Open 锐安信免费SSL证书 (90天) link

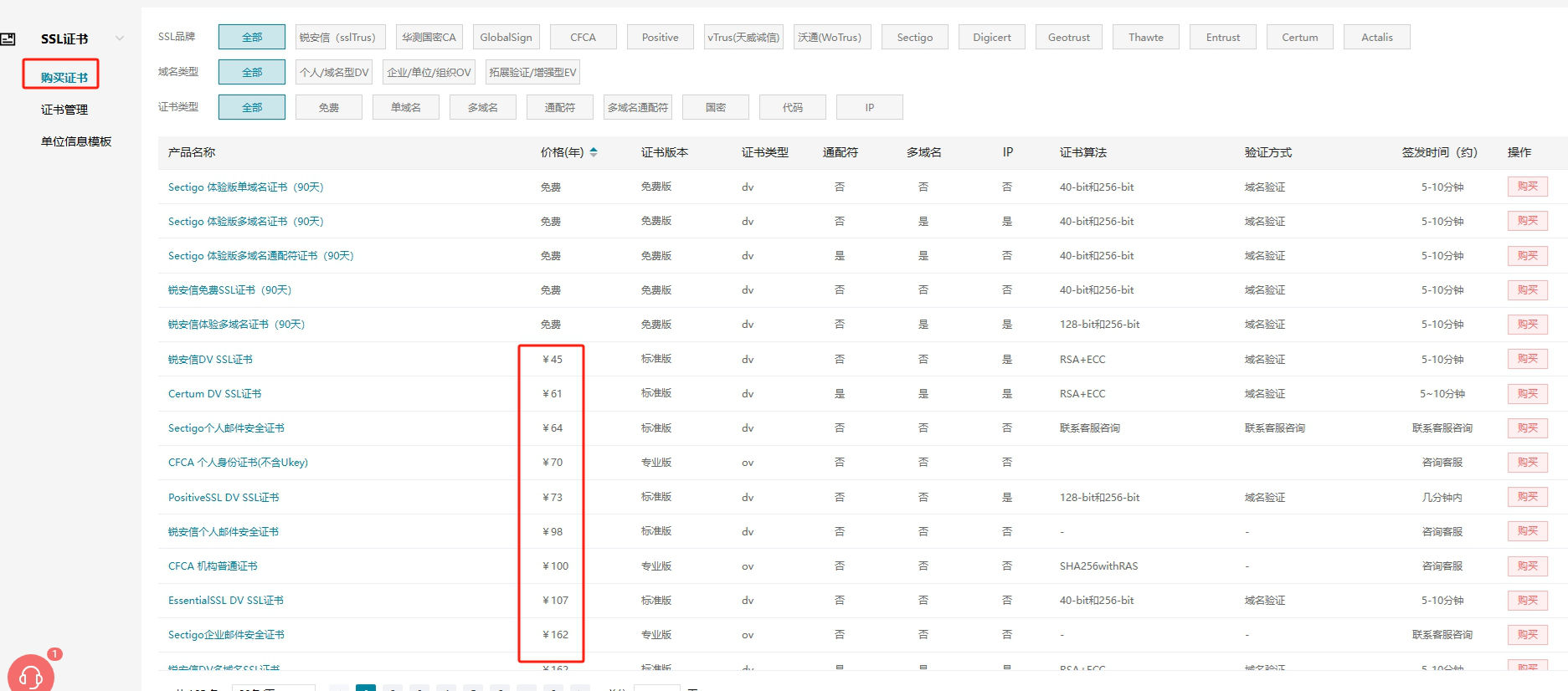(x=229, y=290)
